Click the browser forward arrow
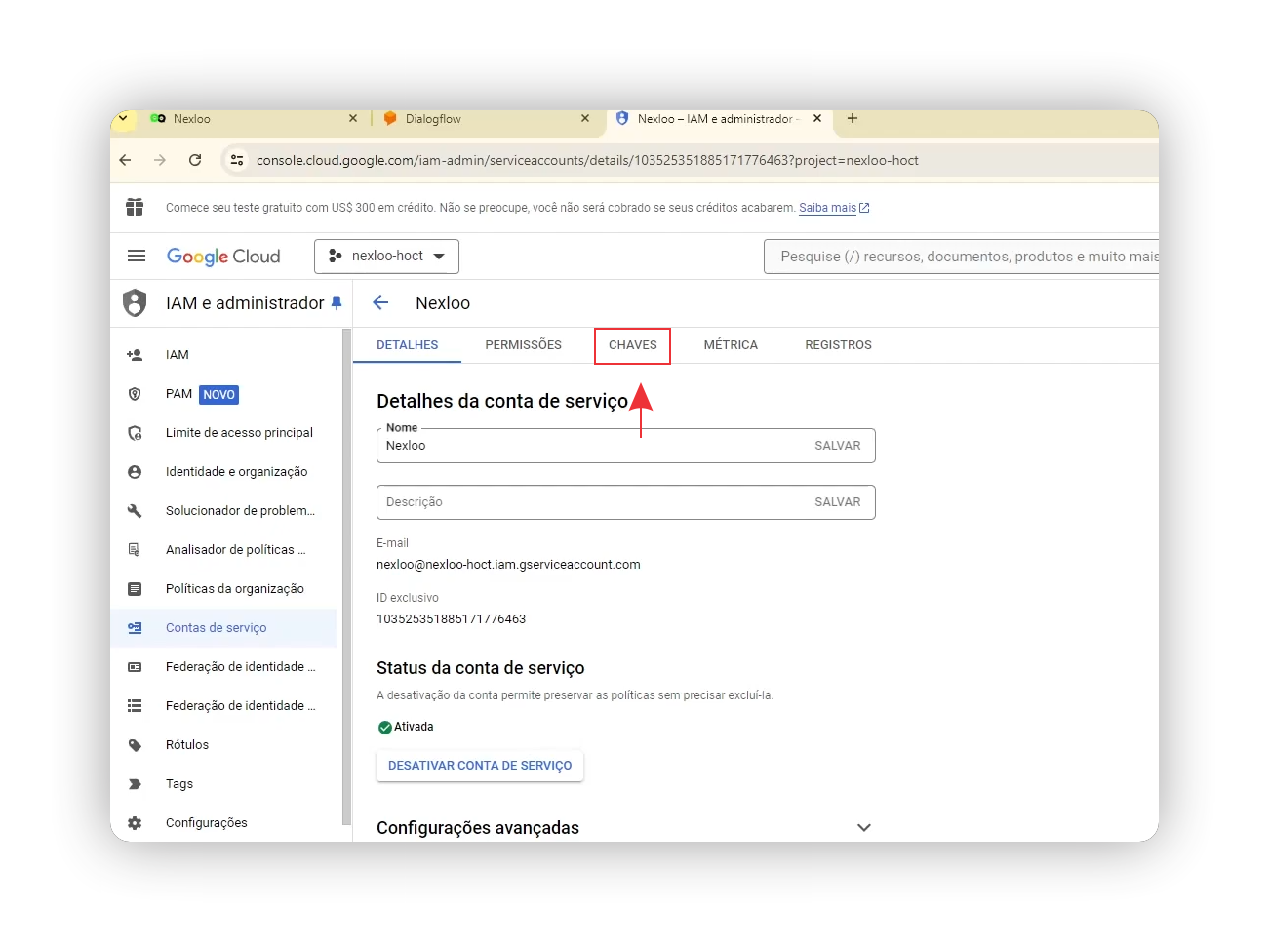The height and width of the screenshot is (952, 1269). pos(160,160)
